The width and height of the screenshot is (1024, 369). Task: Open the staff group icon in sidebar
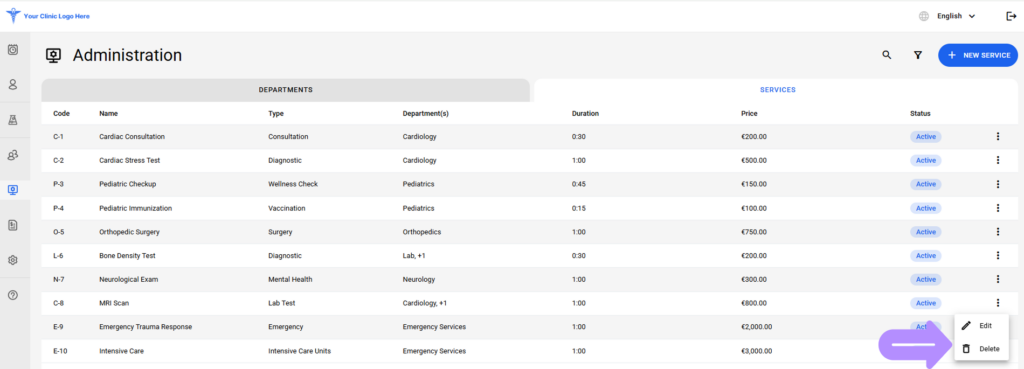[x=12, y=155]
